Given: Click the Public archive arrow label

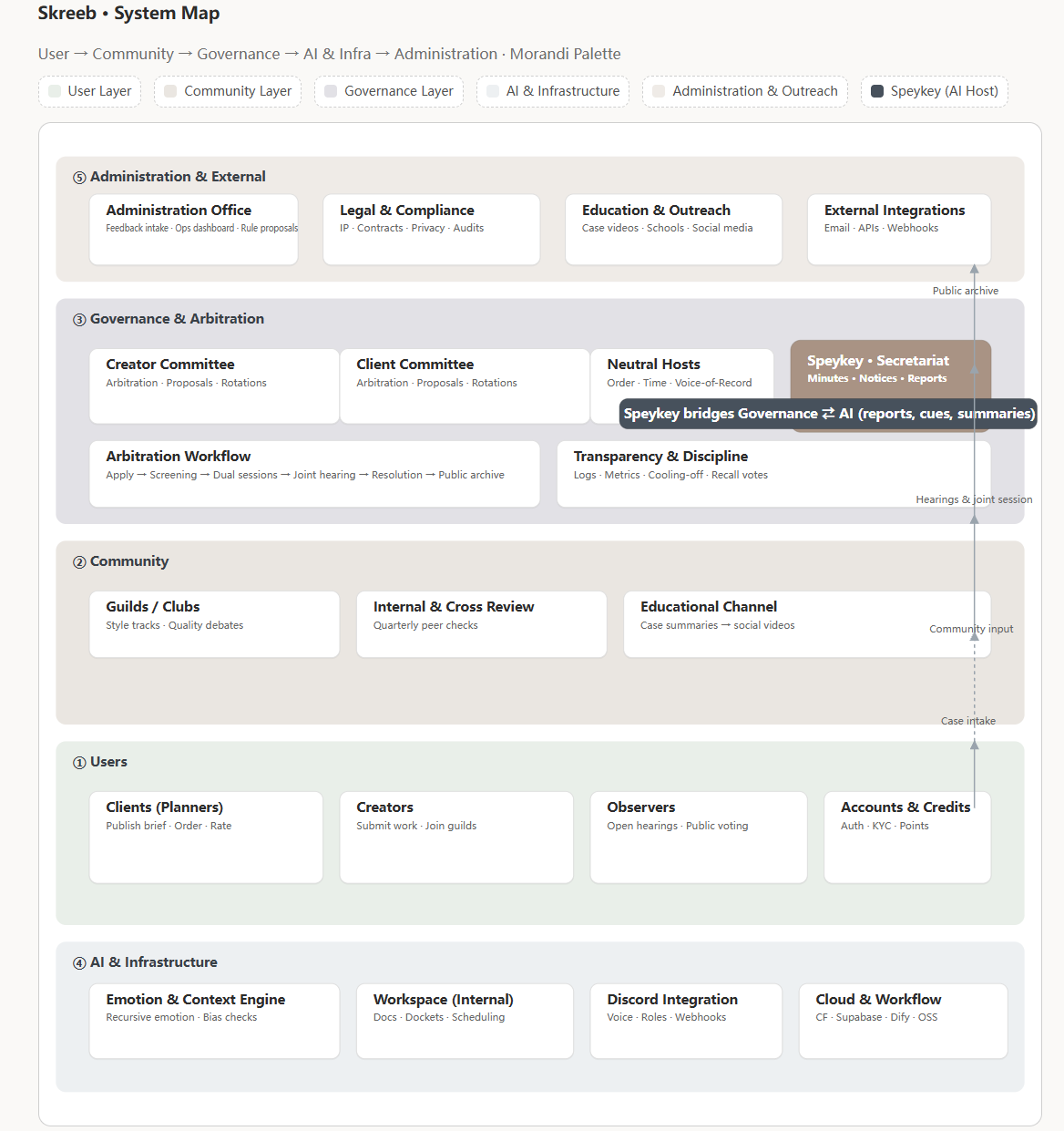Looking at the screenshot, I should coord(966,291).
